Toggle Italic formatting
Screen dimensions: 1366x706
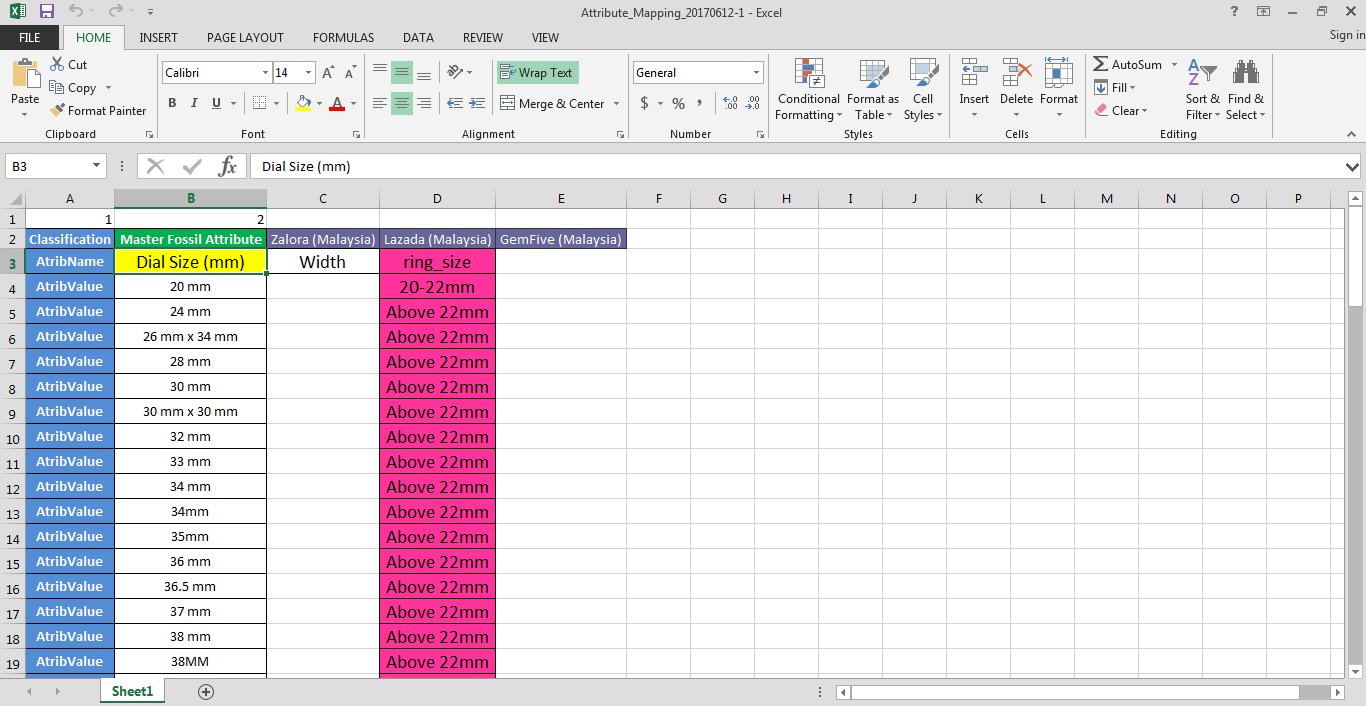pos(194,103)
